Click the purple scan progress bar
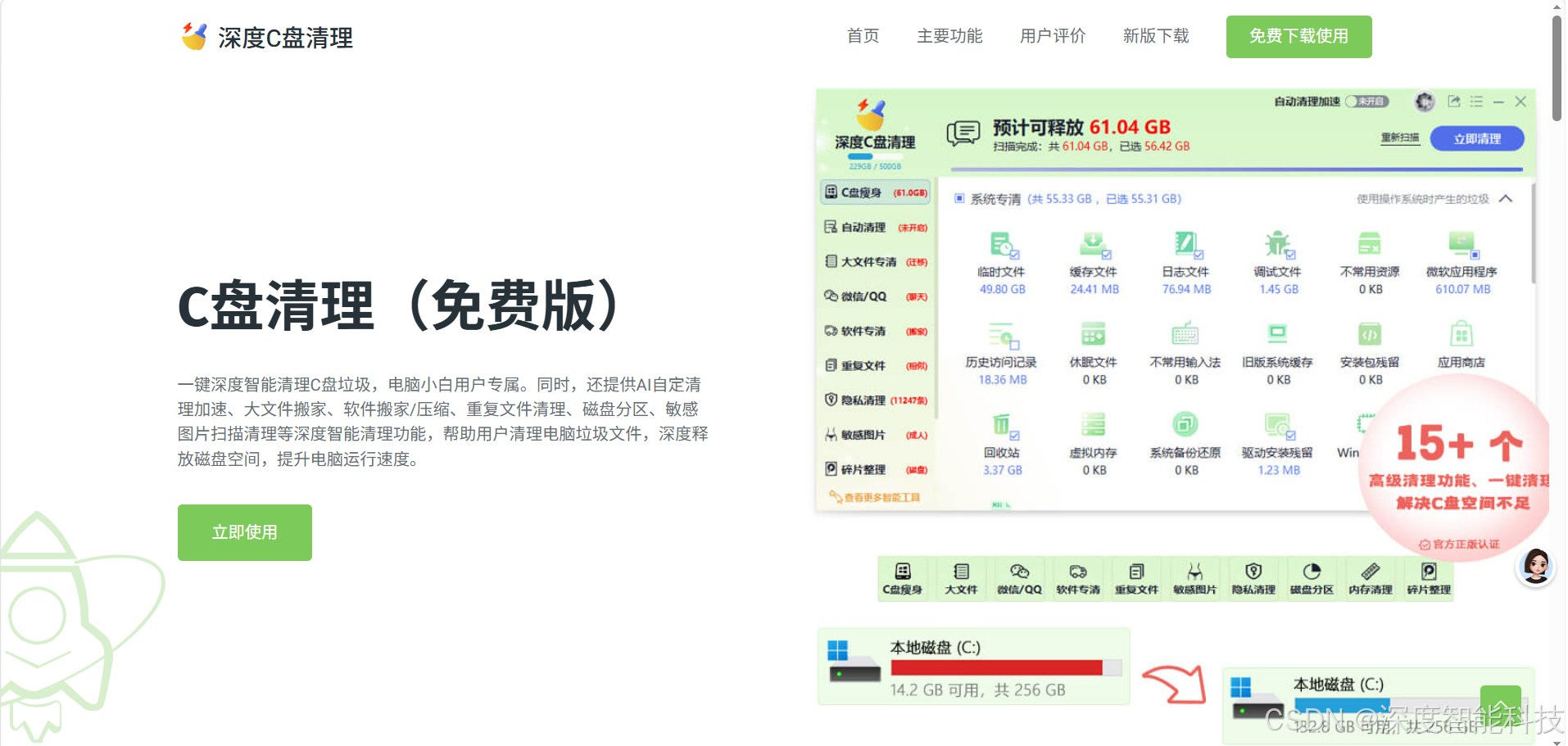The height and width of the screenshot is (746, 1568). 1237,170
